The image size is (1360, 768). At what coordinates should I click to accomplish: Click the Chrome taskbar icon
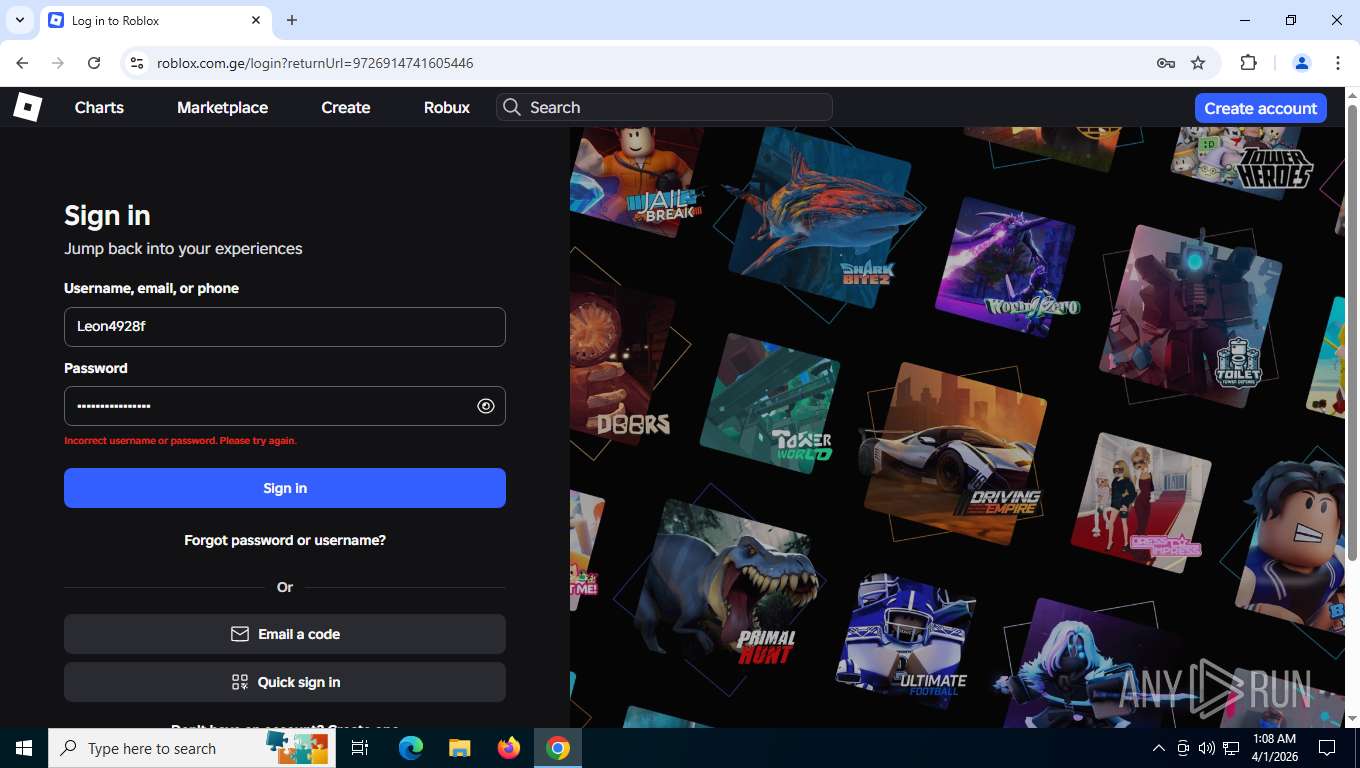pyautogui.click(x=558, y=748)
